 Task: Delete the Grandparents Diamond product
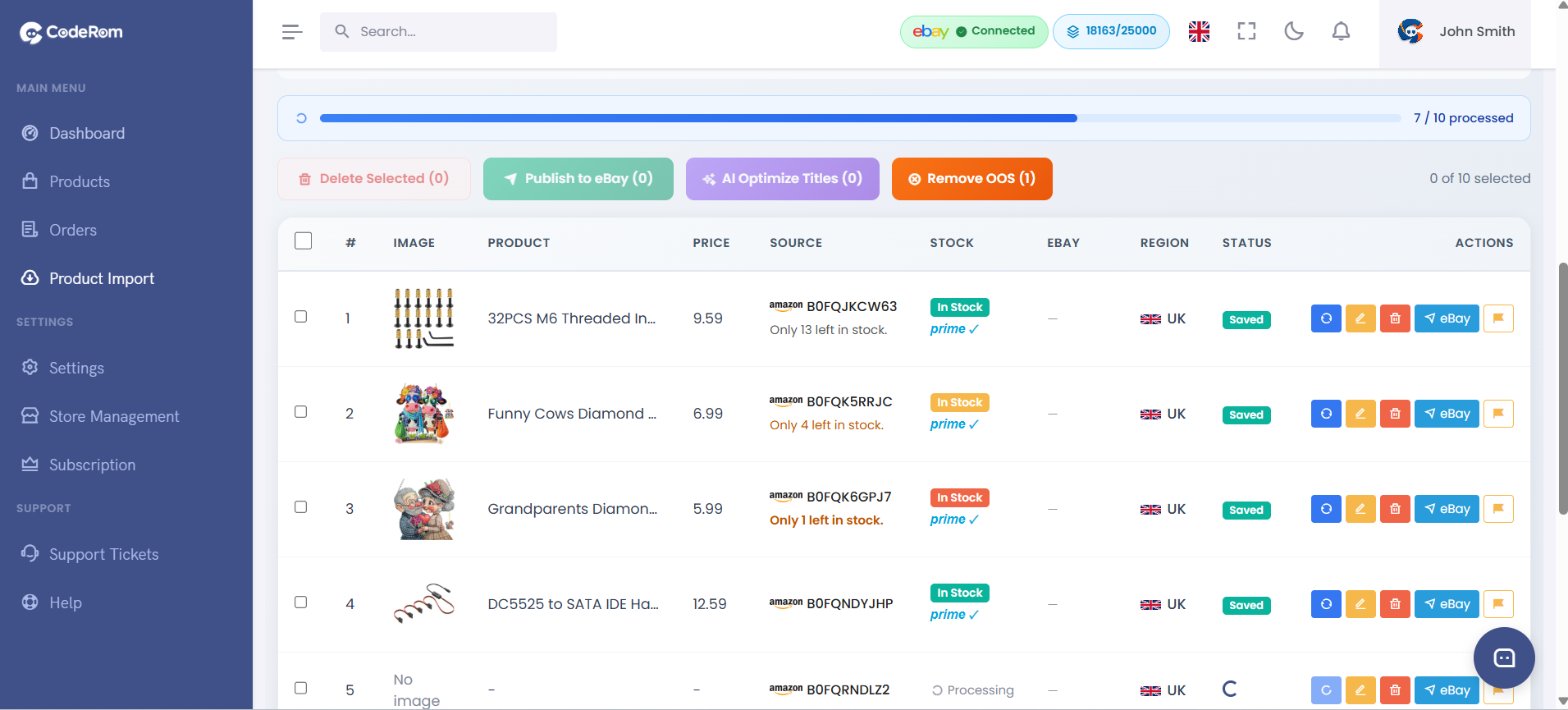(1395, 509)
